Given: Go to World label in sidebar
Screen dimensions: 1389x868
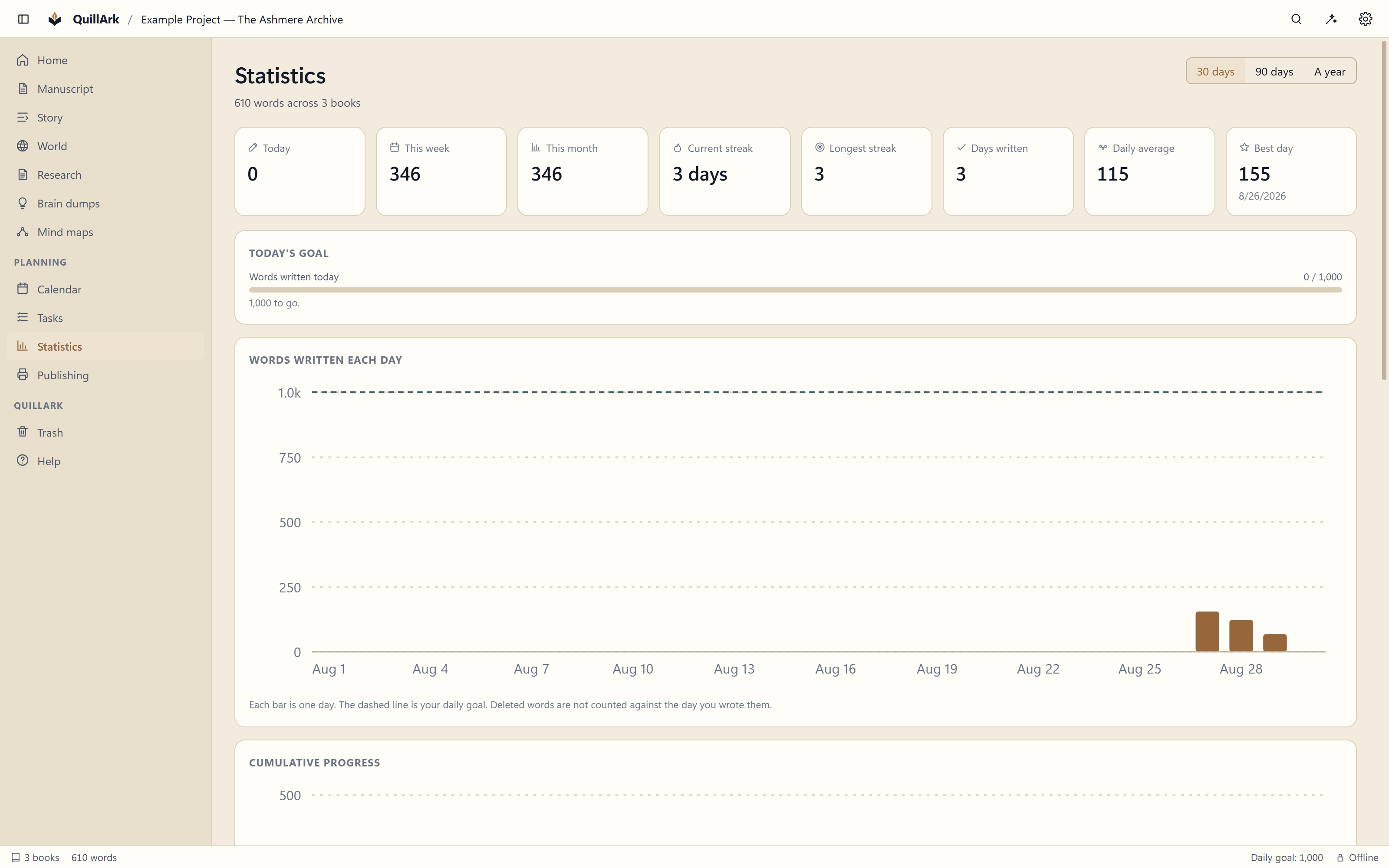Looking at the screenshot, I should pos(52,146).
